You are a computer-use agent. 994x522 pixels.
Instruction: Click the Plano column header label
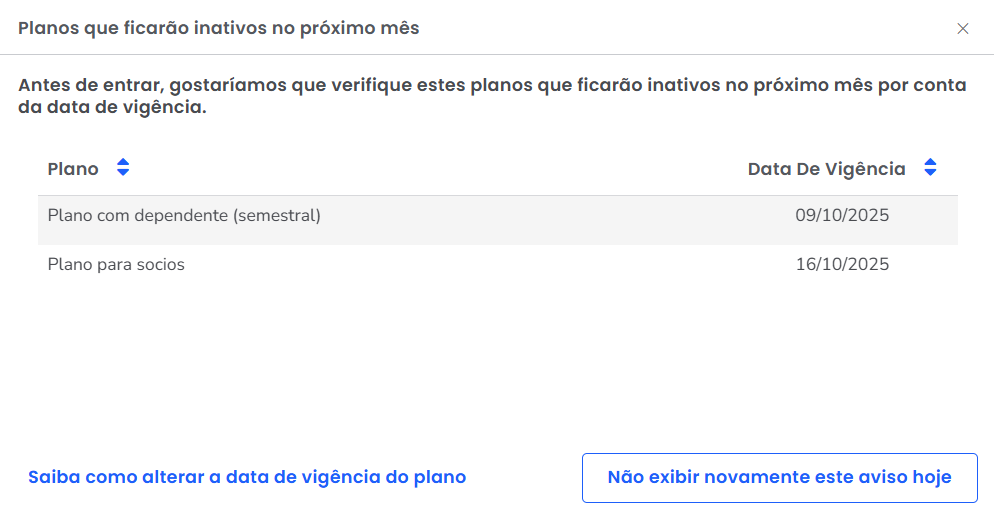click(73, 169)
